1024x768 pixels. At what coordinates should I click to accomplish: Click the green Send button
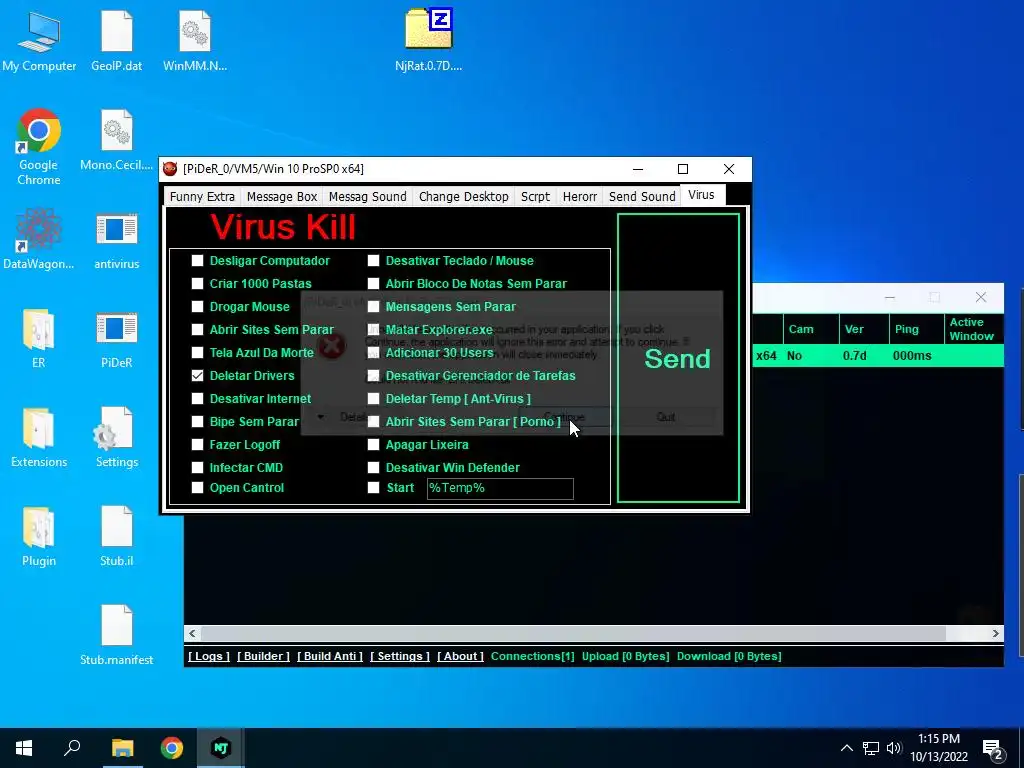coord(678,358)
